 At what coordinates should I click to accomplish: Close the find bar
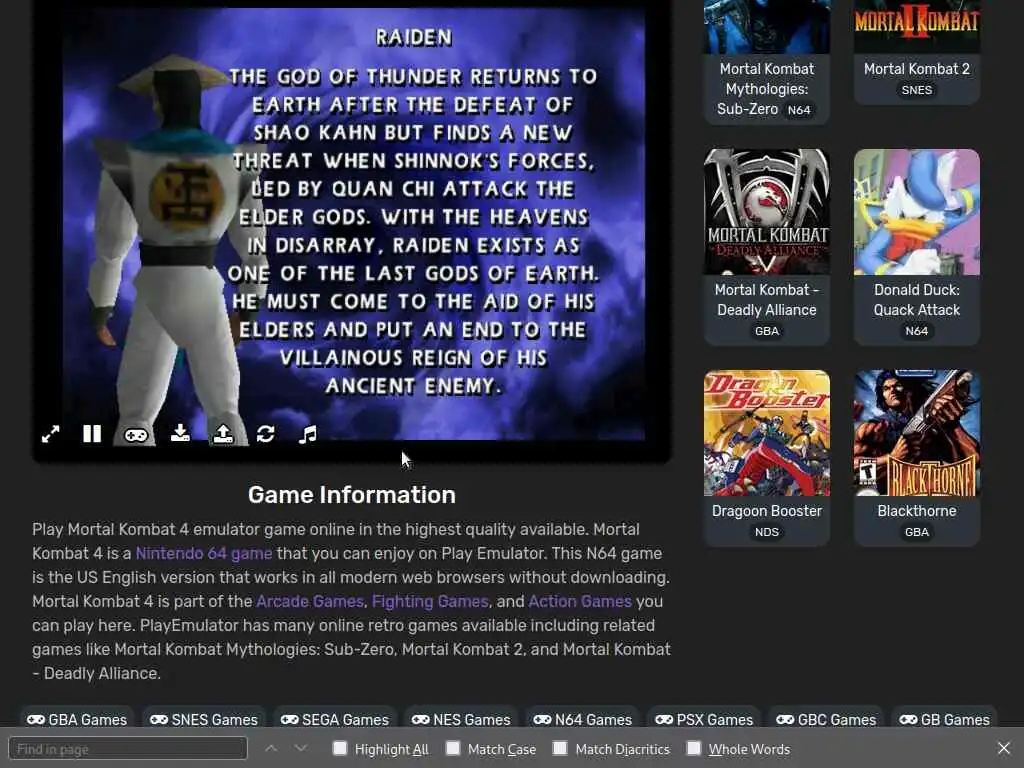pyautogui.click(x=1004, y=748)
